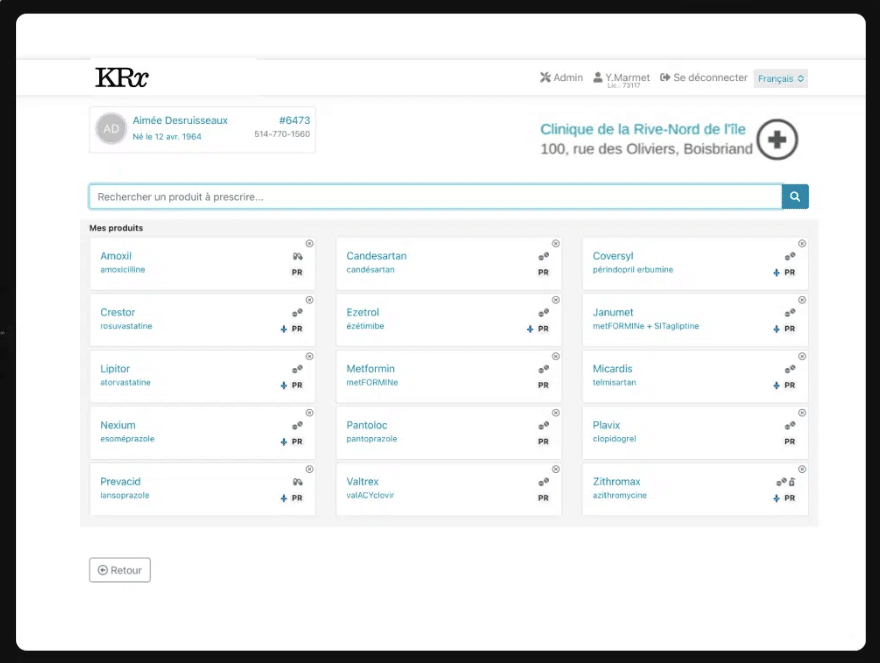
Task: Click Se déconnecter to log out
Action: click(704, 78)
